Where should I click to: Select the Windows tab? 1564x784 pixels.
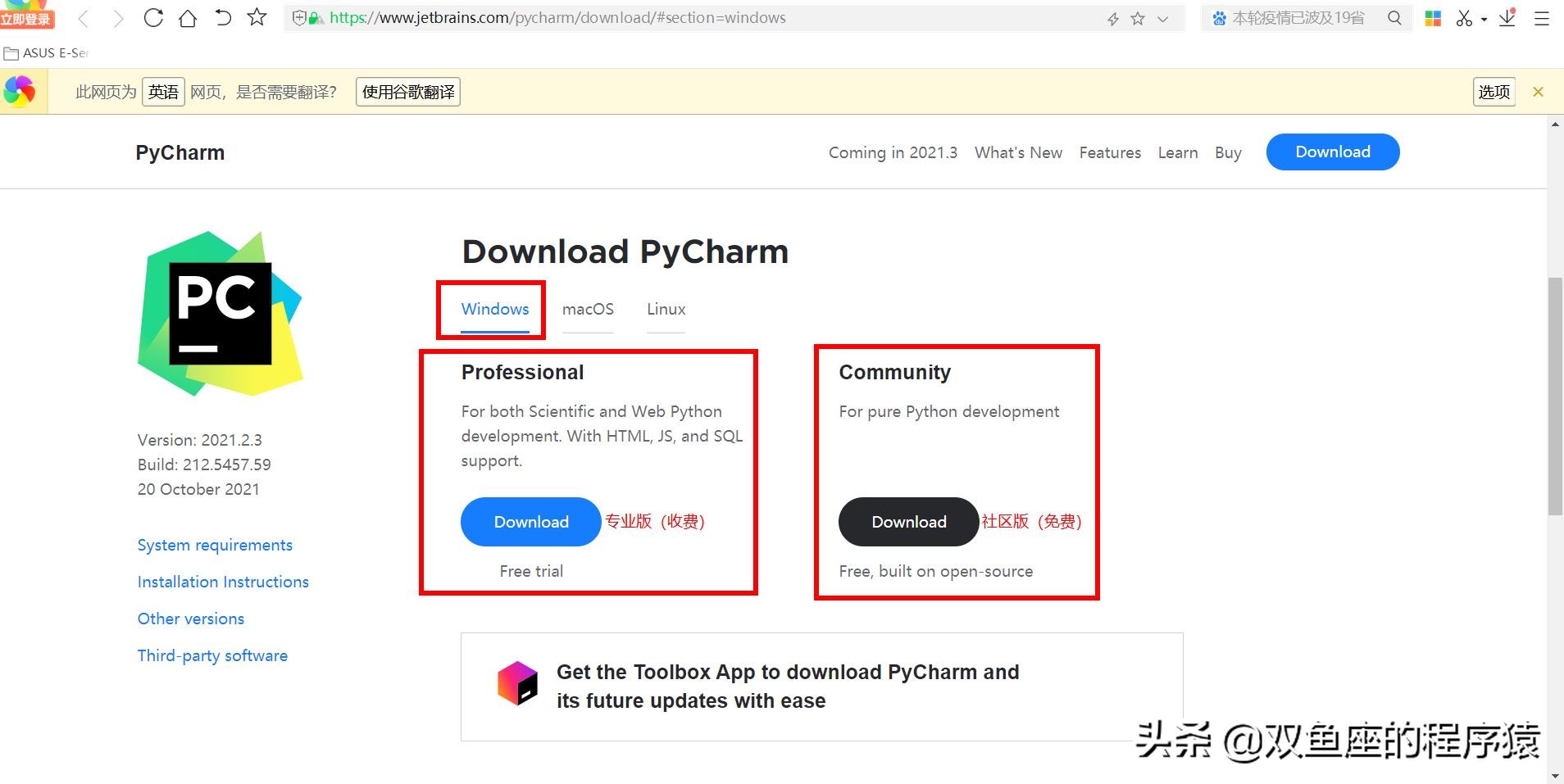pyautogui.click(x=495, y=309)
